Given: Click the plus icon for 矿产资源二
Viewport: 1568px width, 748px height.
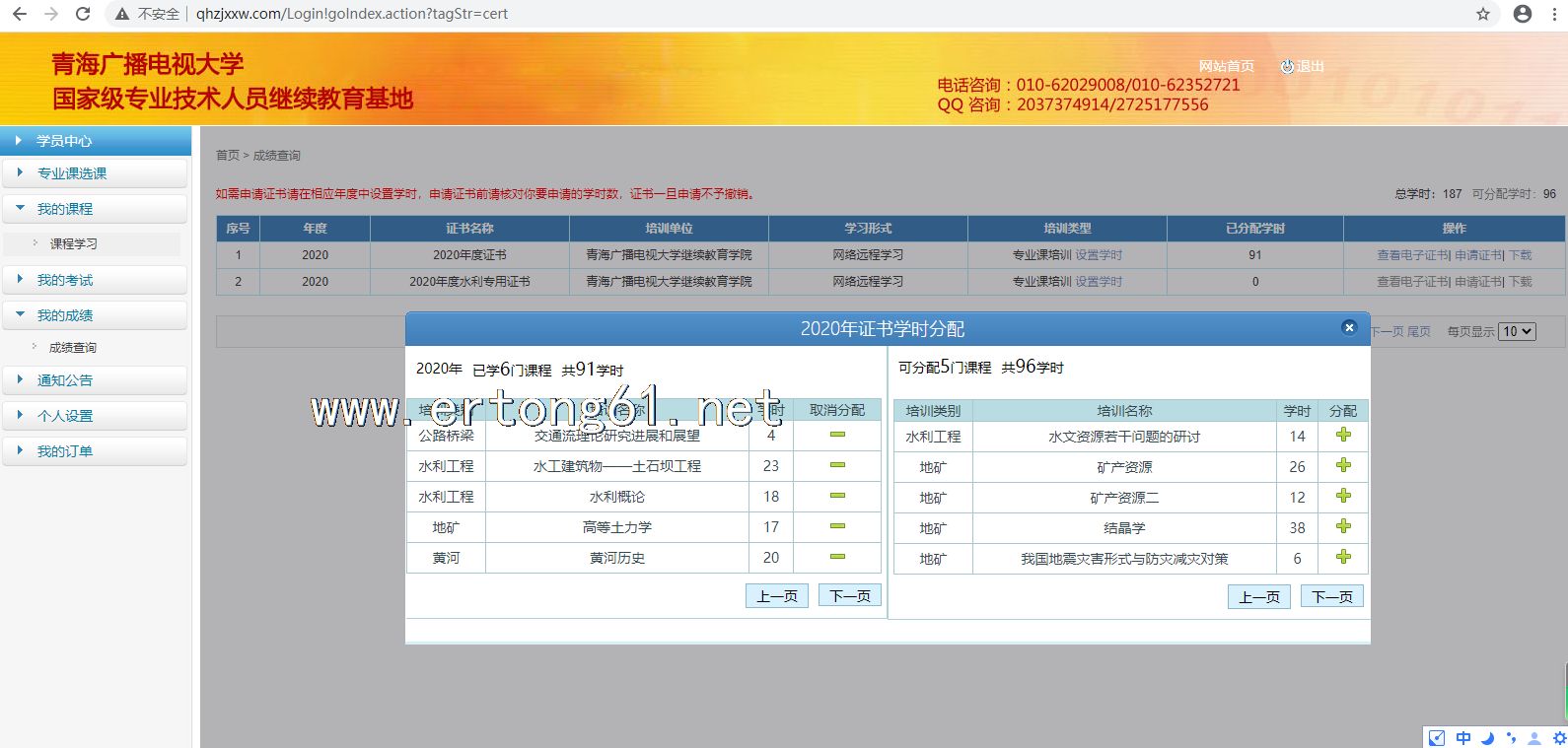Looking at the screenshot, I should click(1343, 497).
